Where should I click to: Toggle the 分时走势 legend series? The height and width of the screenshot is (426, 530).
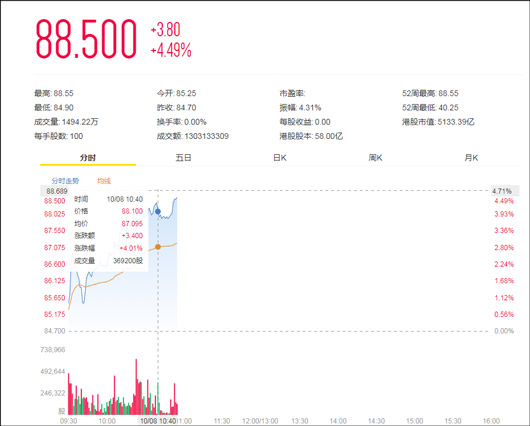65,181
